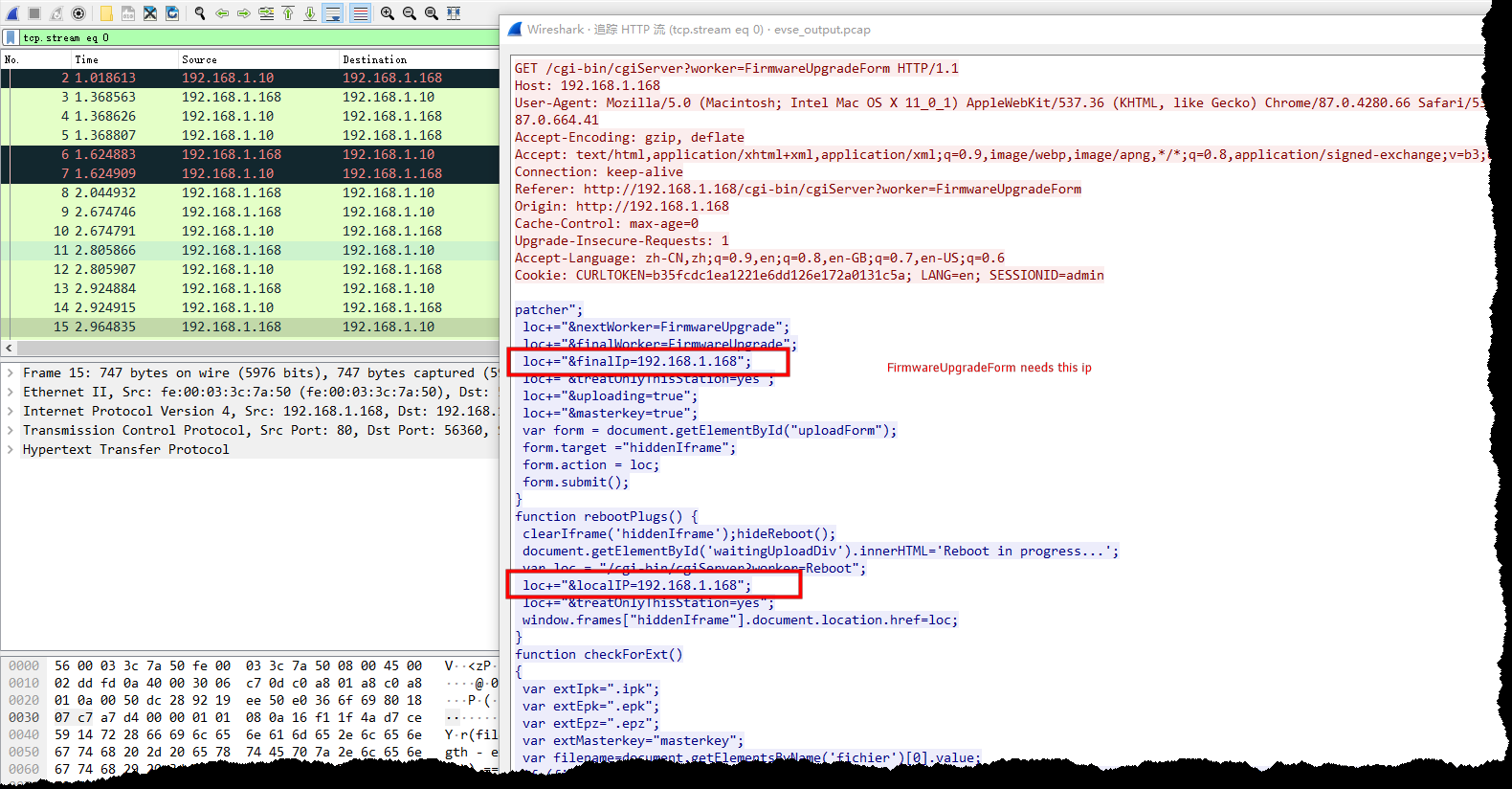The image size is (1512, 789).
Task: Open the find packet magnifier tool
Action: [200, 13]
